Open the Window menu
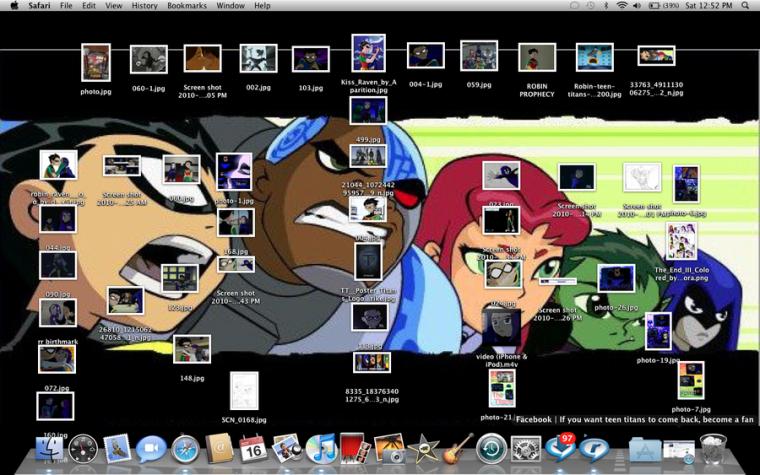This screenshot has width=760, height=475. [x=230, y=5]
